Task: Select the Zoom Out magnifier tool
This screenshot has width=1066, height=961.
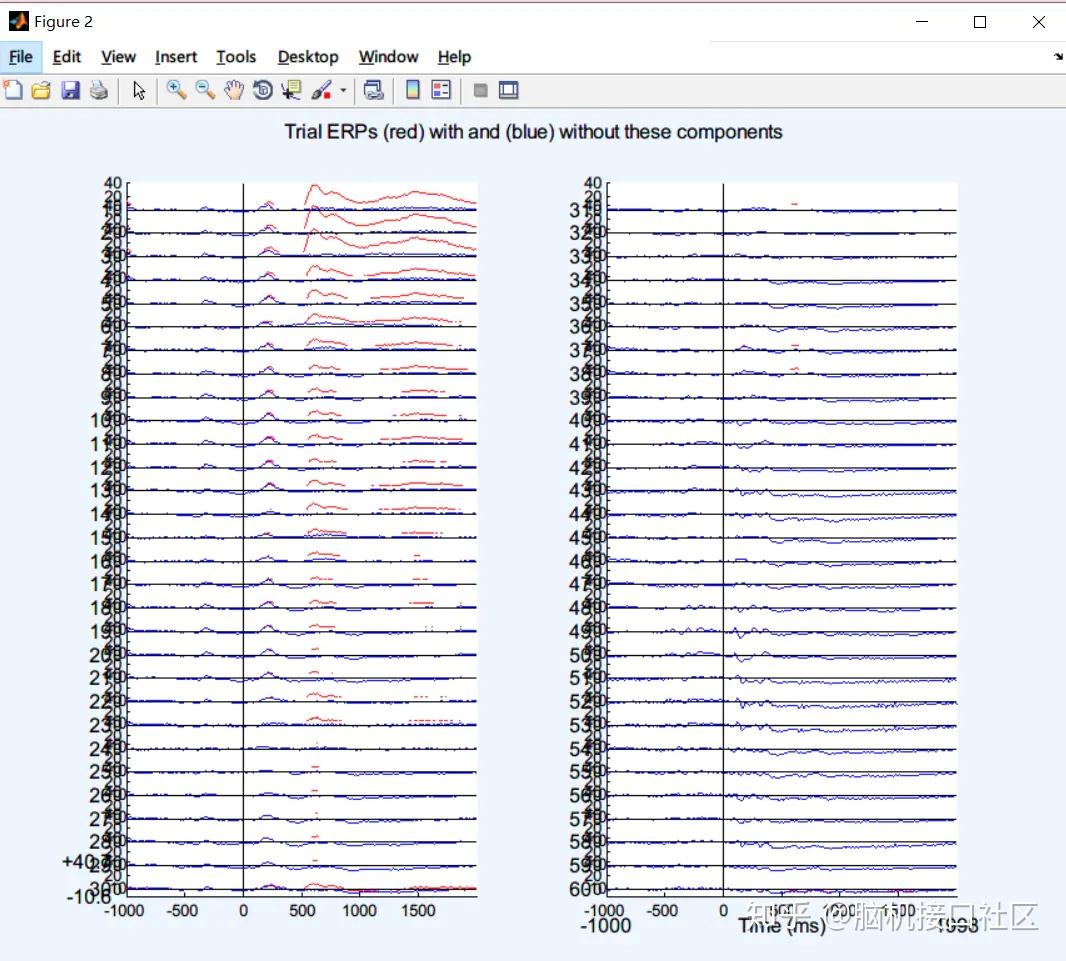Action: [205, 91]
